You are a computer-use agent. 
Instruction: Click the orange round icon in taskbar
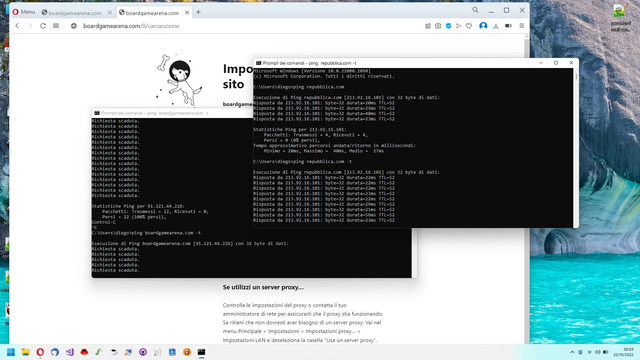tap(187, 352)
